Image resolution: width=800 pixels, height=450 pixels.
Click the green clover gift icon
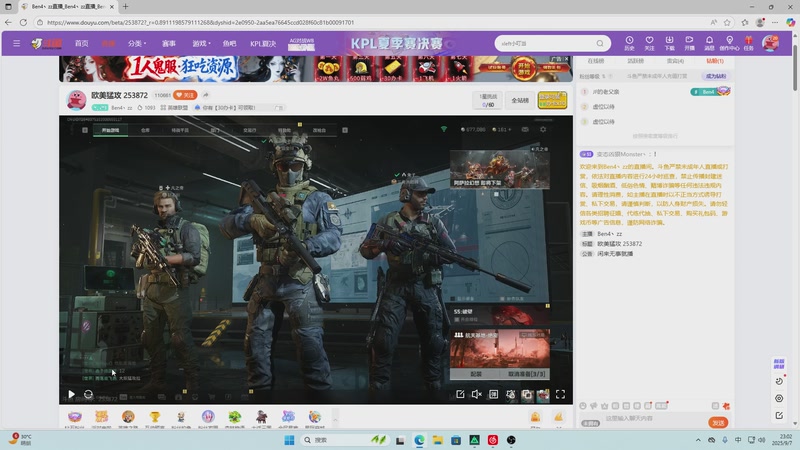click(x=235, y=417)
